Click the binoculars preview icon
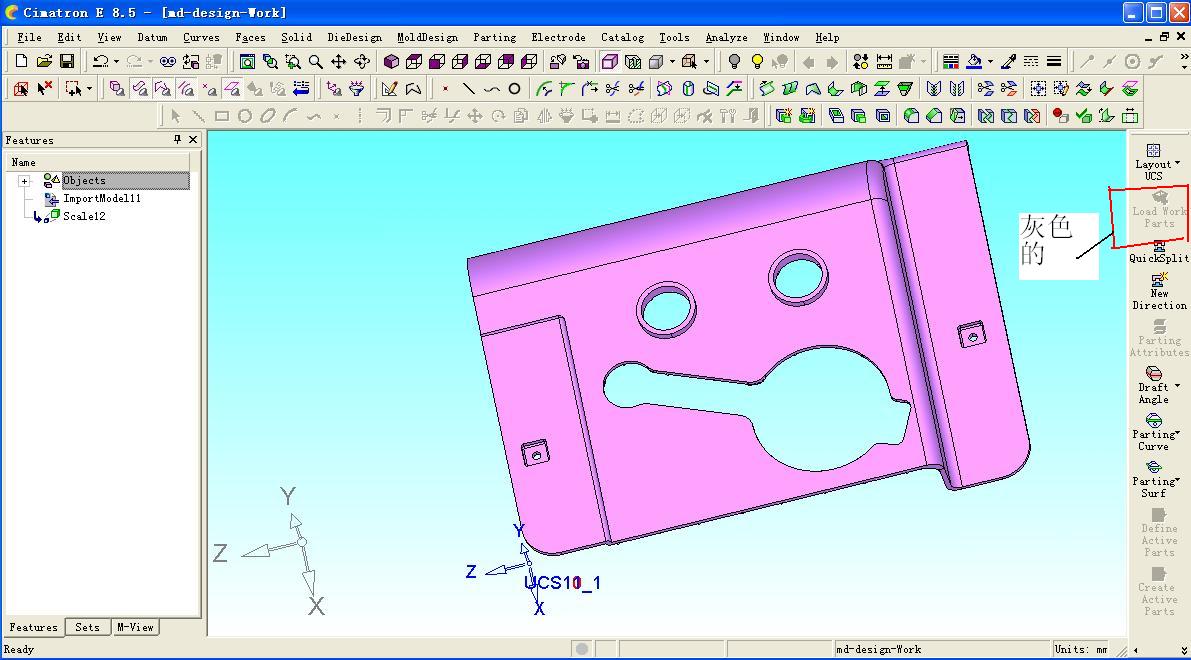 pos(168,62)
